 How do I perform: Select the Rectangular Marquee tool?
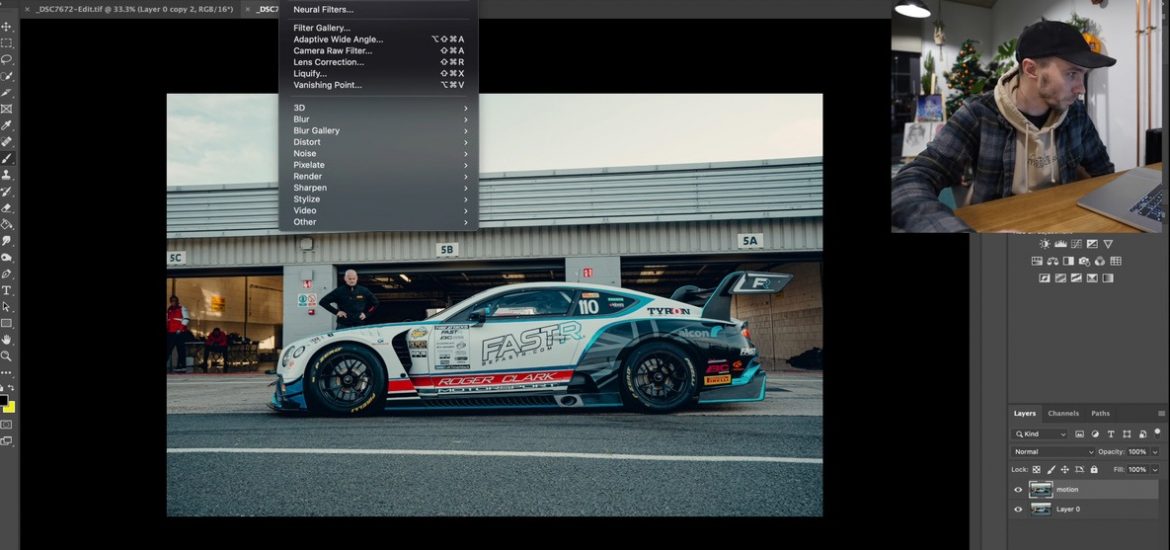pyautogui.click(x=6, y=43)
